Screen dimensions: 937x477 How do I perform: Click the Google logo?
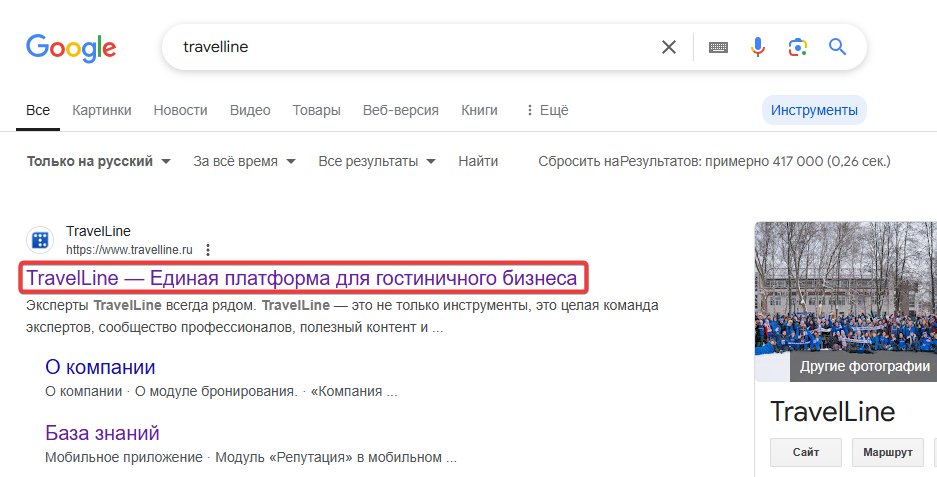coord(71,48)
